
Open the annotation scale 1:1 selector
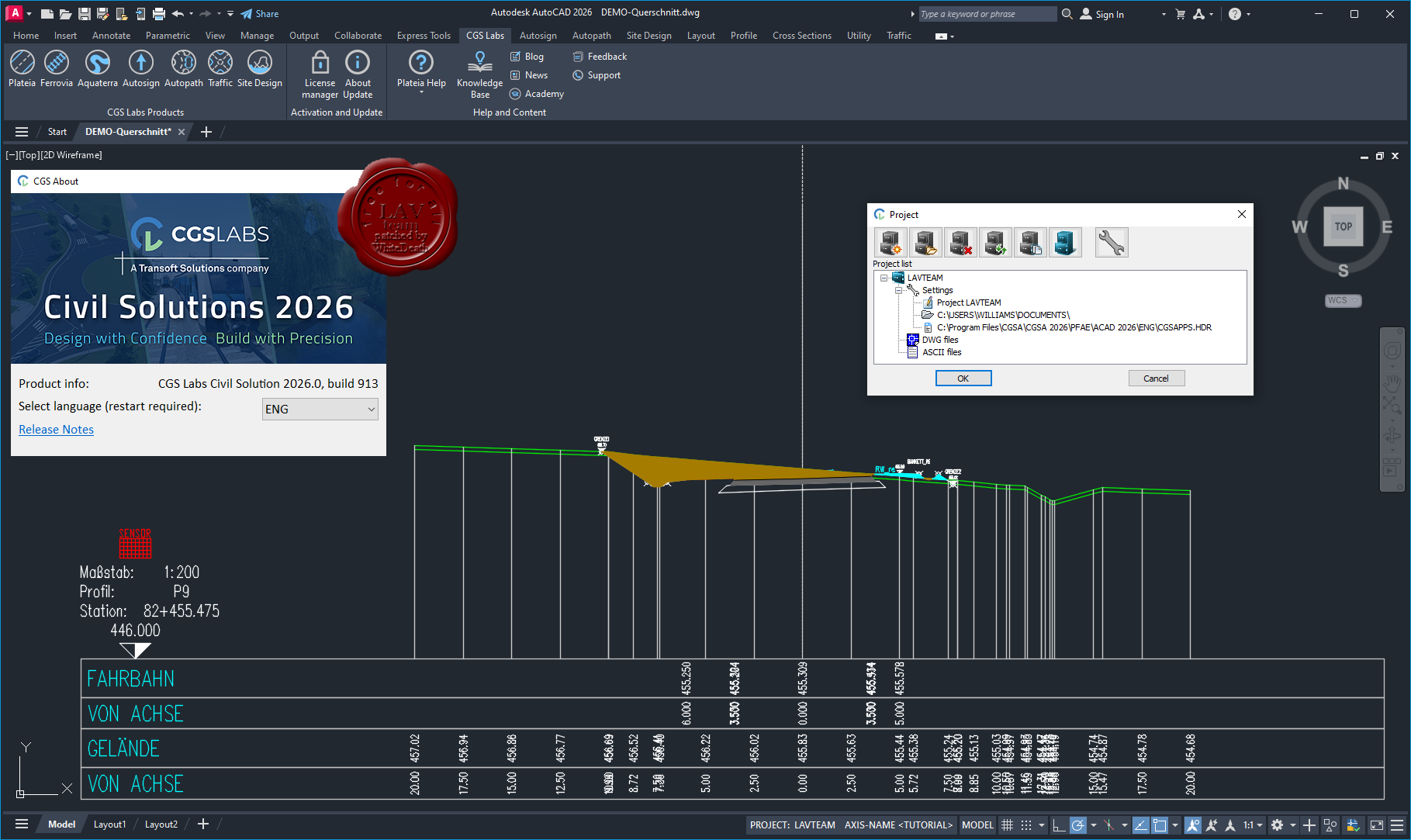[1252, 825]
